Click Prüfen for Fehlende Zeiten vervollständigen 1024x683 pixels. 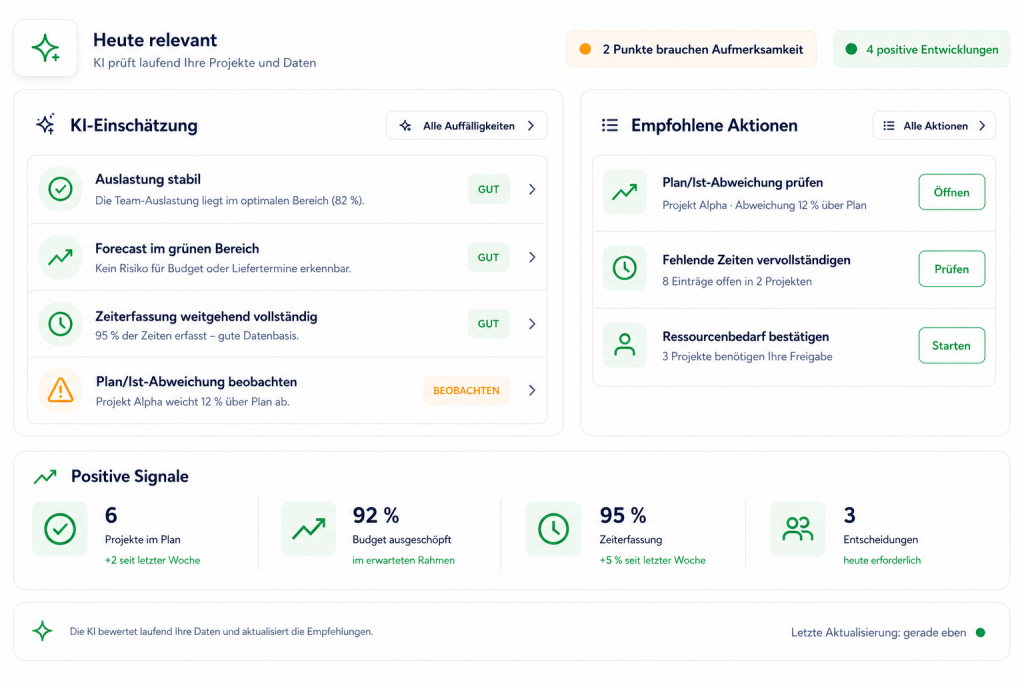(x=952, y=269)
